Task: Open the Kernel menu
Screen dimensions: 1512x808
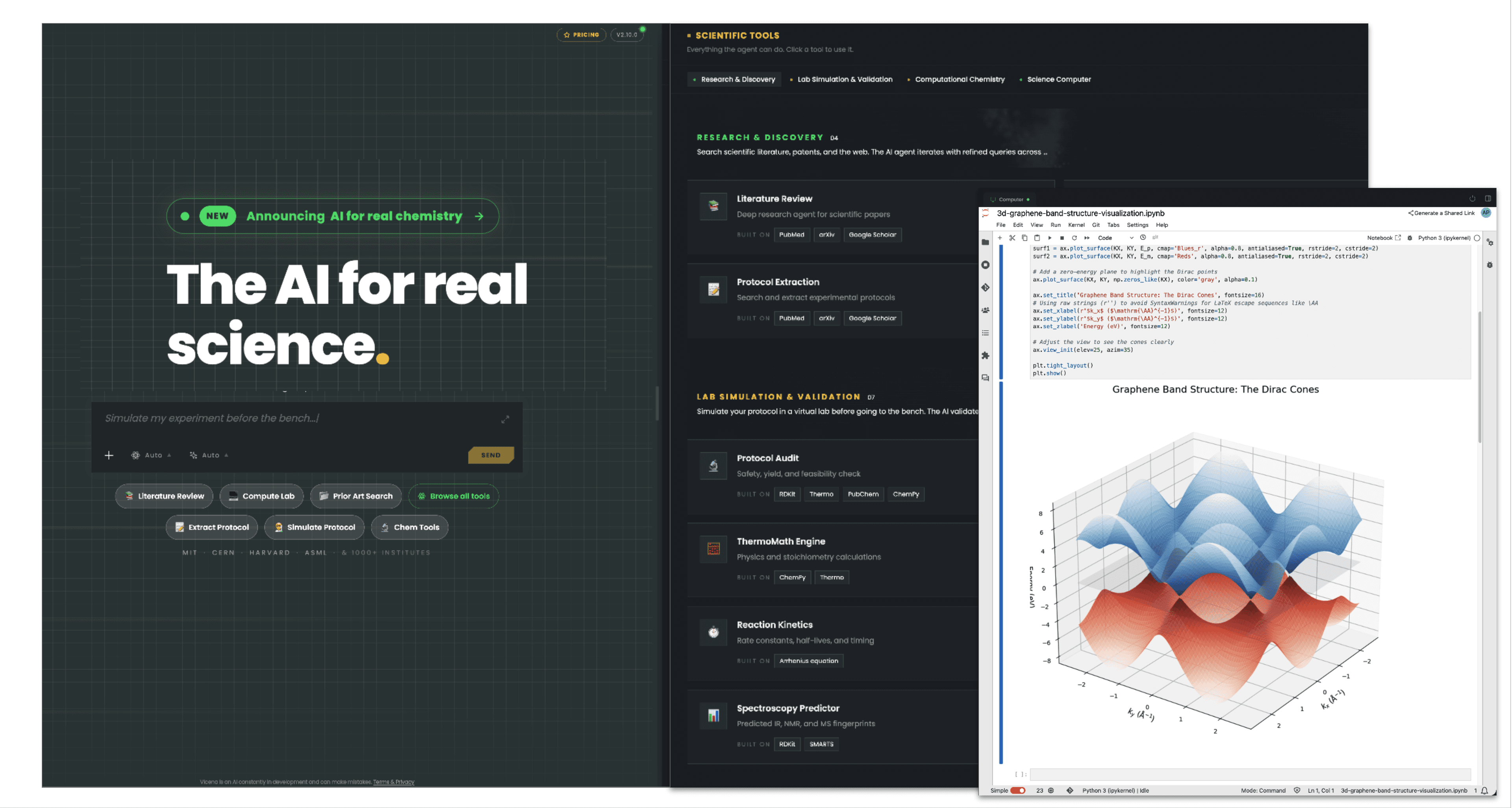Action: [x=1076, y=225]
